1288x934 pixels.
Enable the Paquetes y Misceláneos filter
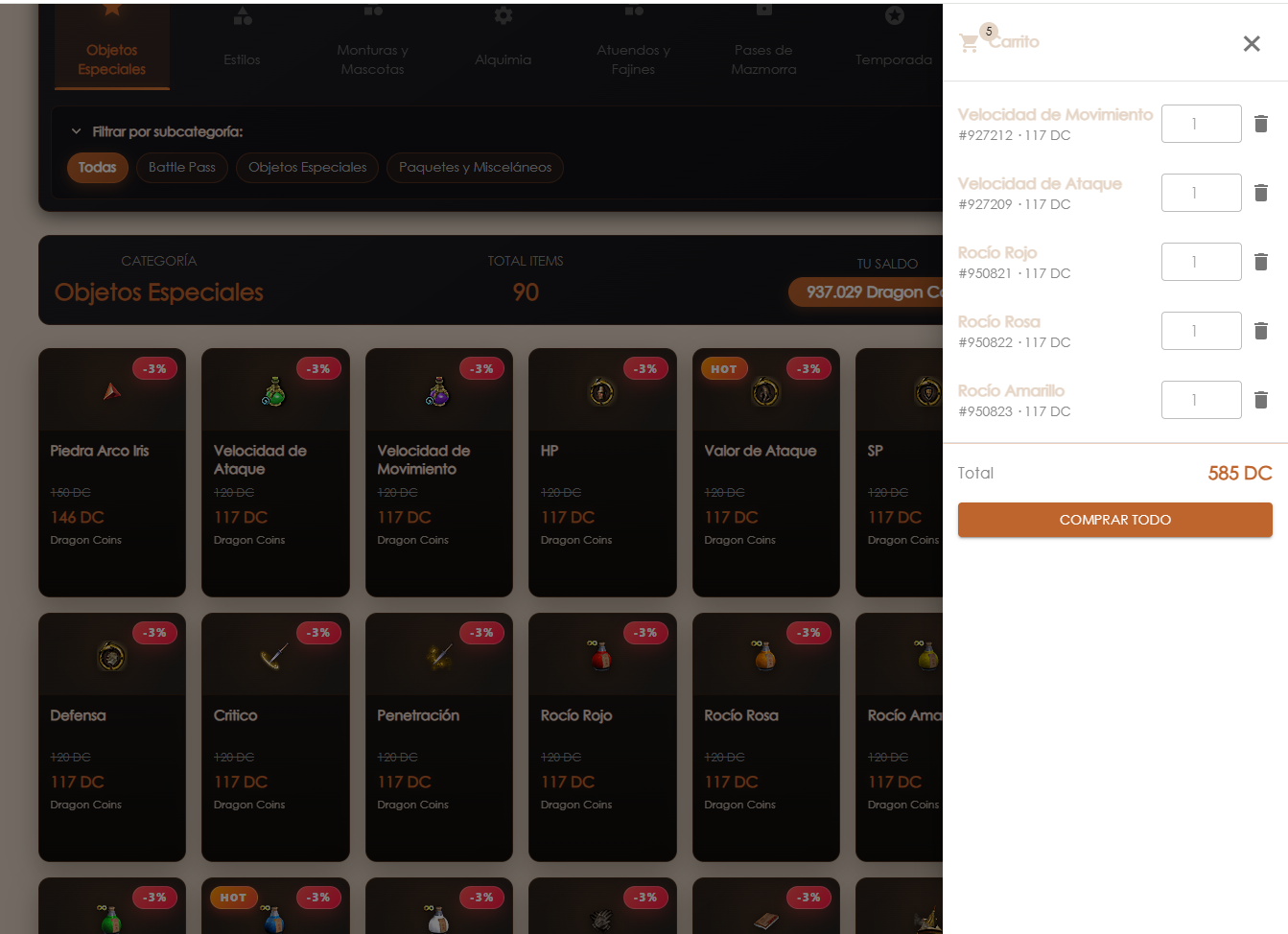point(475,167)
